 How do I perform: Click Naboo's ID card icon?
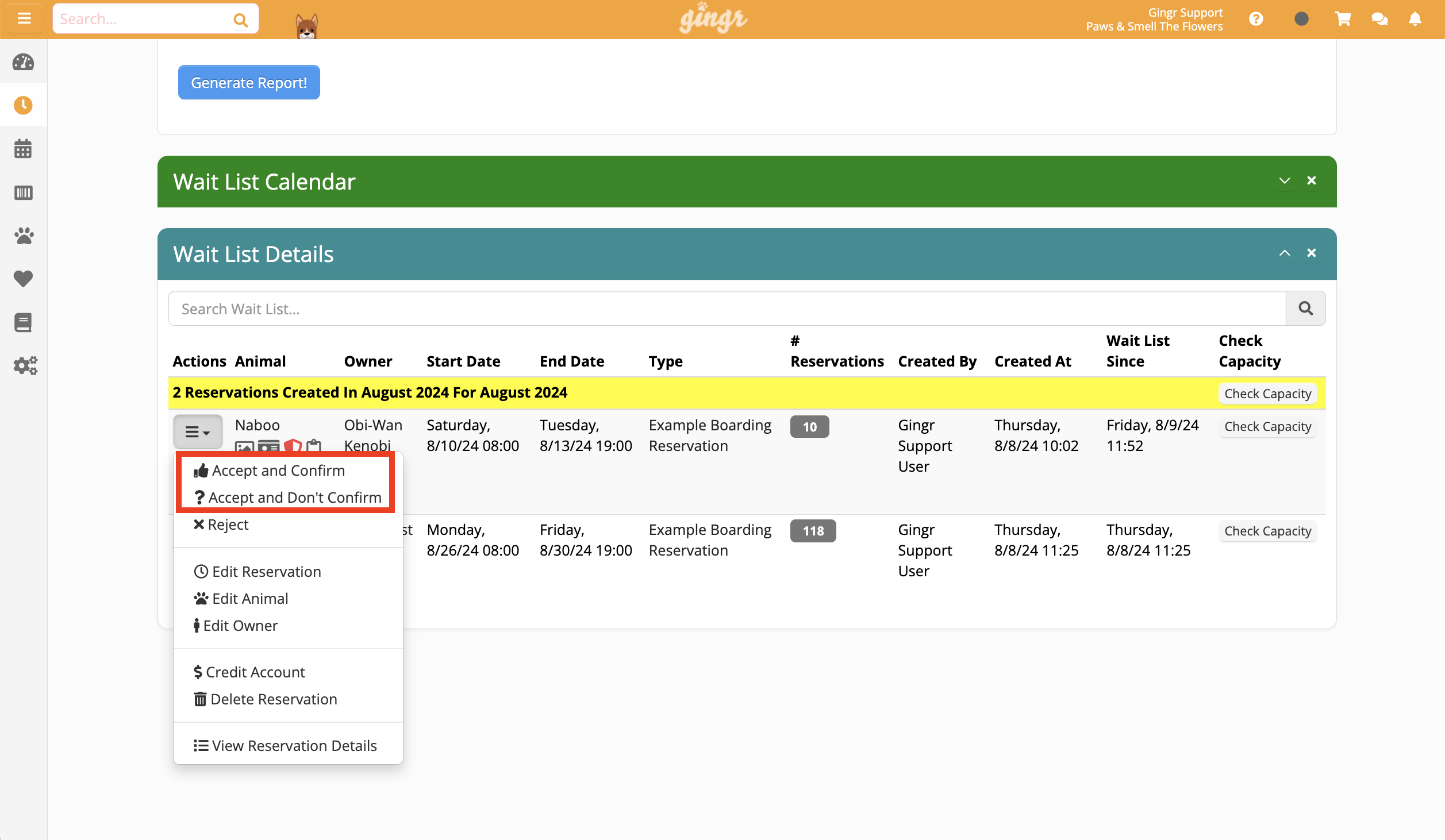tap(268, 446)
